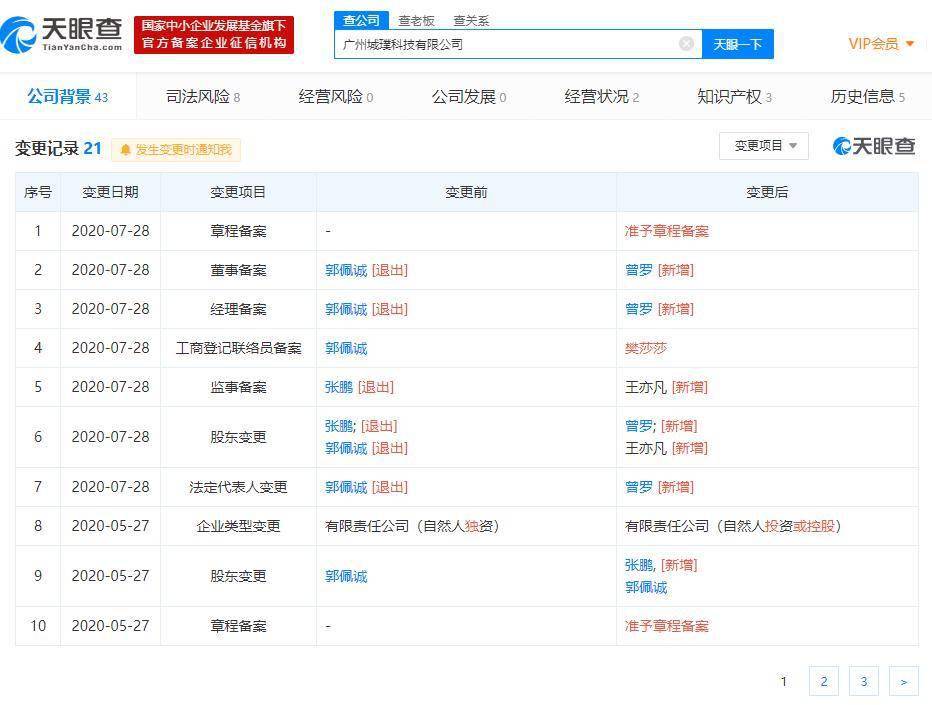932x705 pixels.
Task: Click 樊莎莎 in 工商登记联络员备案 row
Action: 646,348
